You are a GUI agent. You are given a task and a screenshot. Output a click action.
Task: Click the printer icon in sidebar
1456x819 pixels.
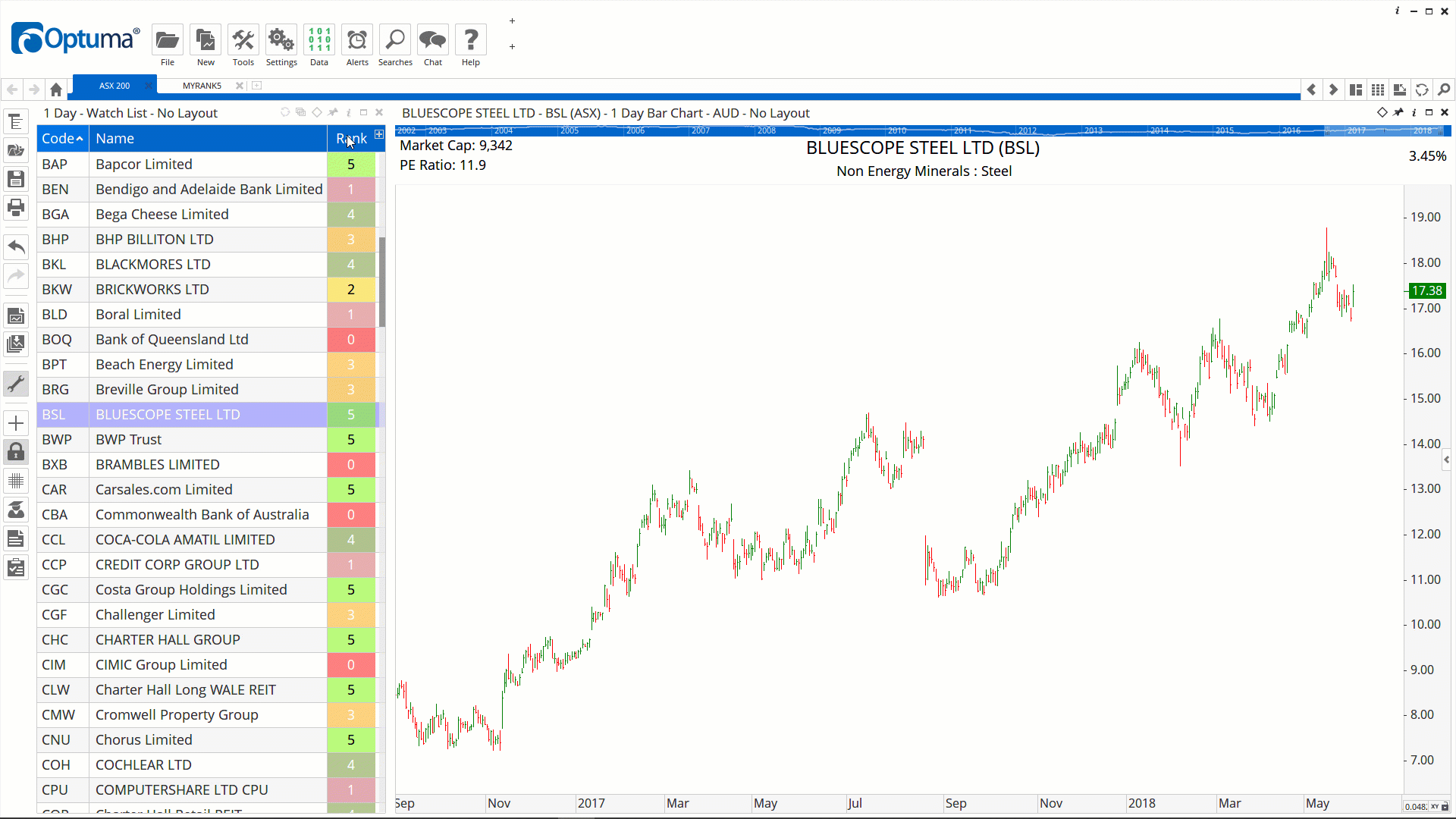(x=16, y=207)
